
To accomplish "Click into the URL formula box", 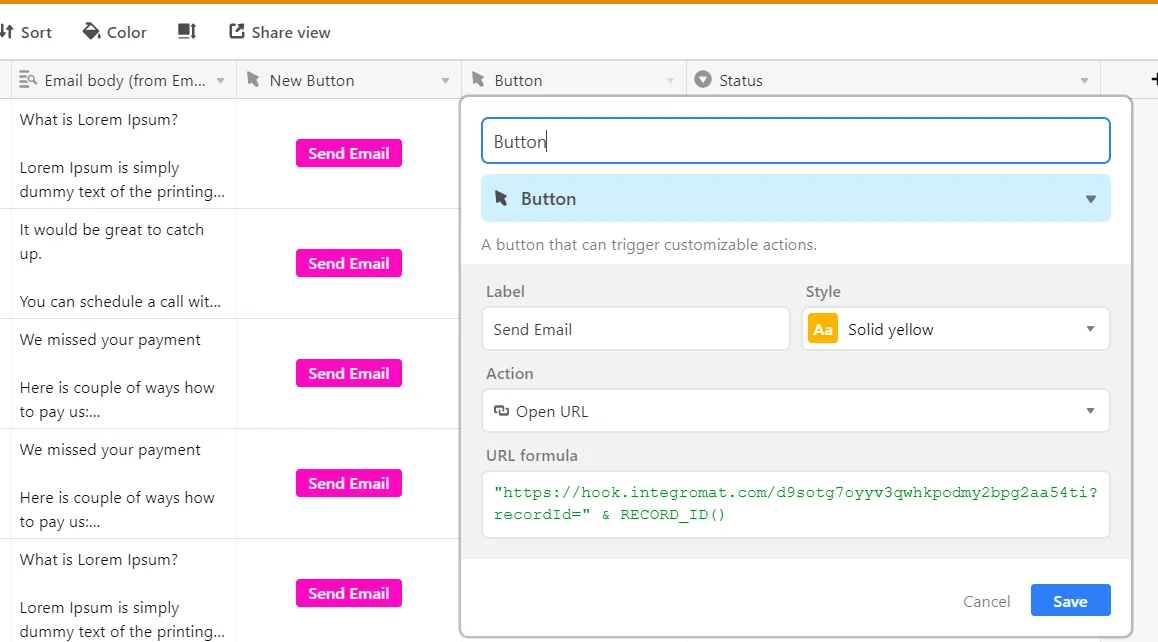I will [795, 505].
